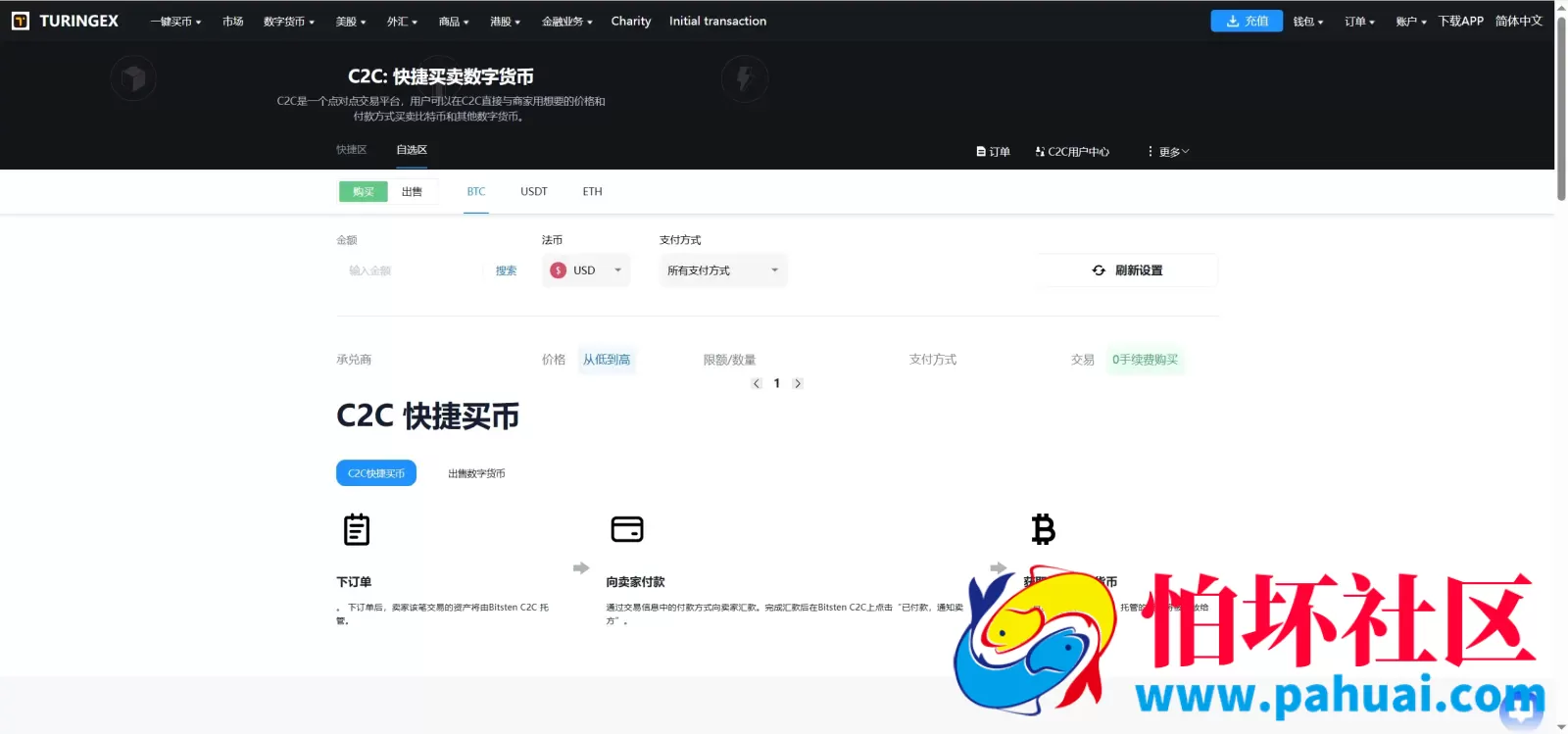Open C2C用户中心 user center
Screen dimensions: 1568x734
(x=1072, y=152)
